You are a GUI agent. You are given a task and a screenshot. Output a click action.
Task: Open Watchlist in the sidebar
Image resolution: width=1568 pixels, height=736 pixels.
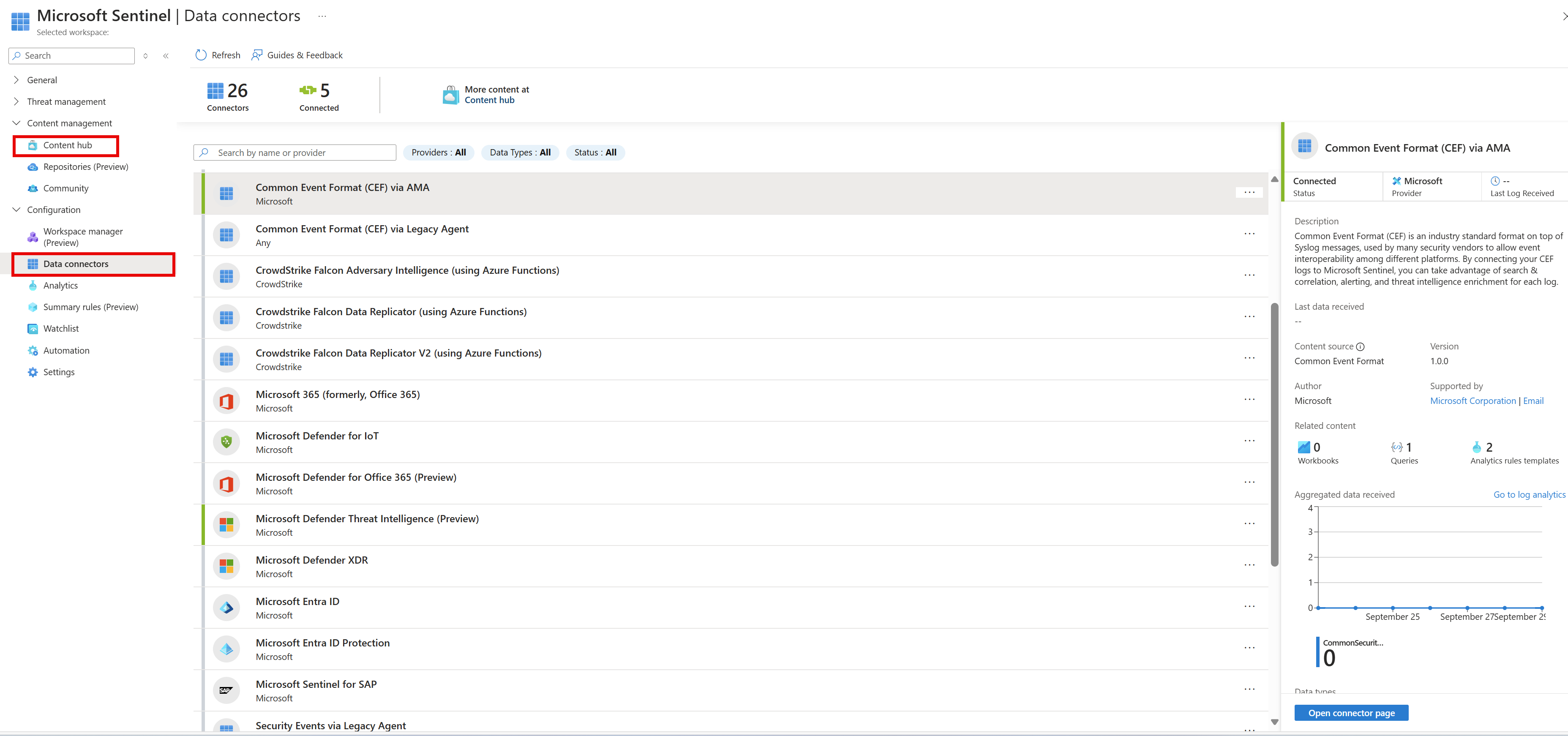(x=61, y=329)
